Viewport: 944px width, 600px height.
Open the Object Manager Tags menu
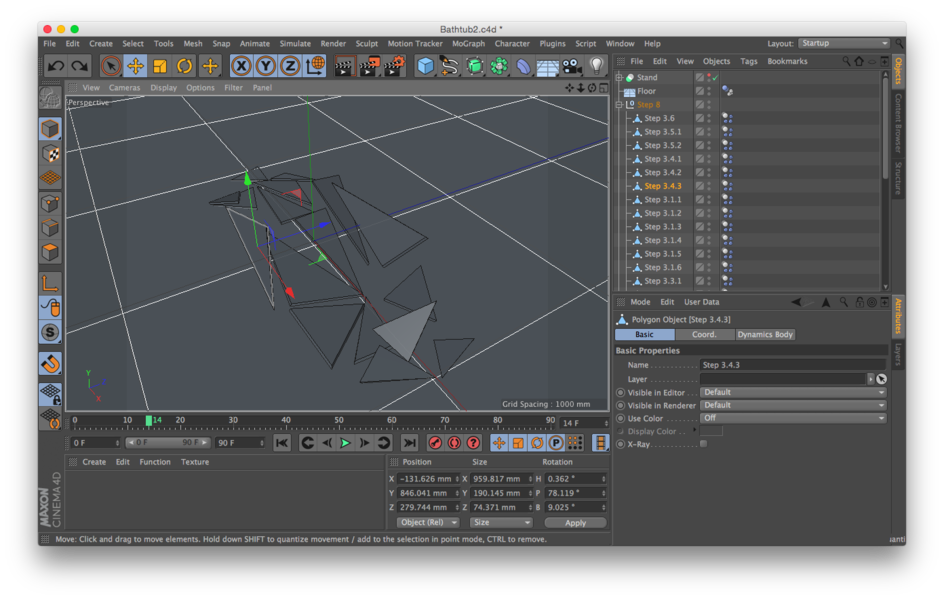click(x=749, y=61)
